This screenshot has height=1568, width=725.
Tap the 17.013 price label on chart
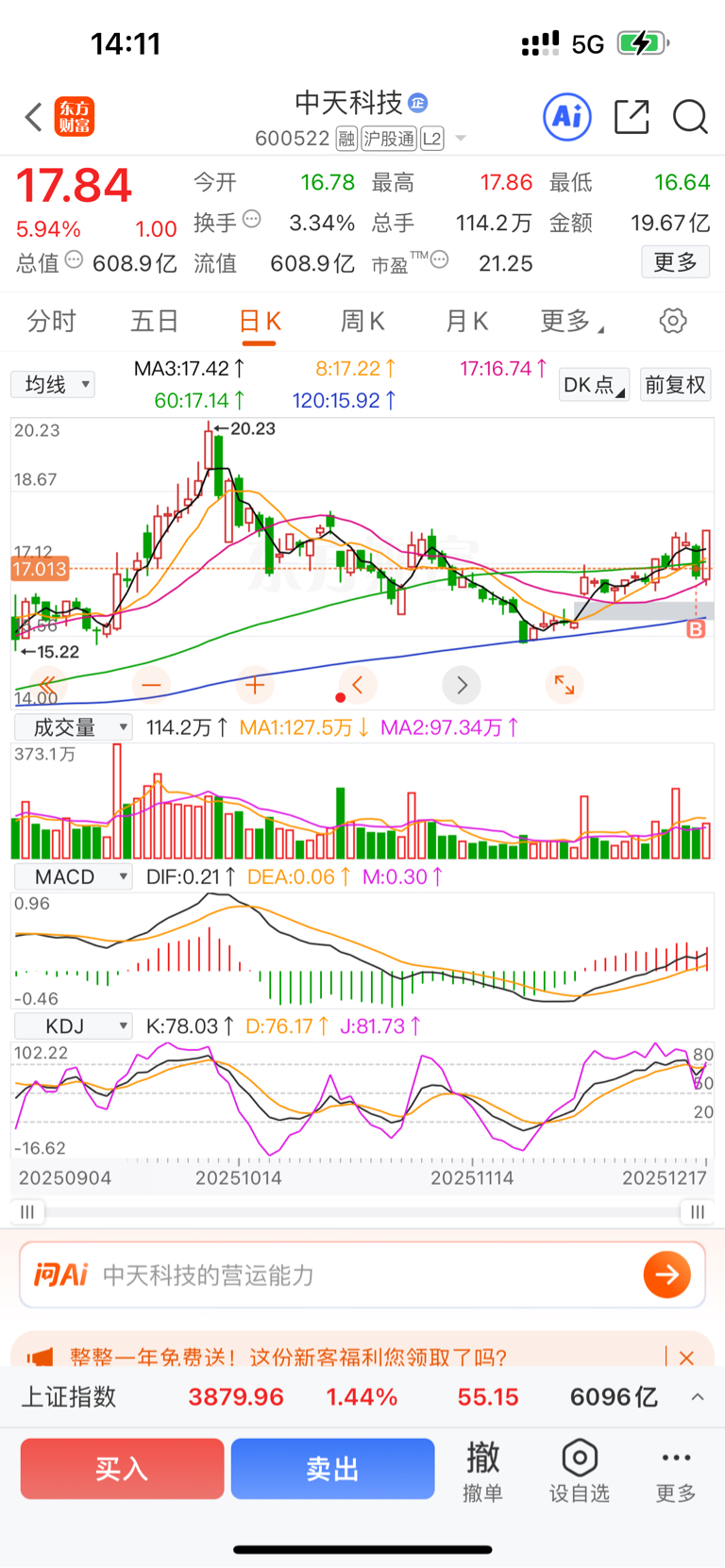click(x=40, y=569)
